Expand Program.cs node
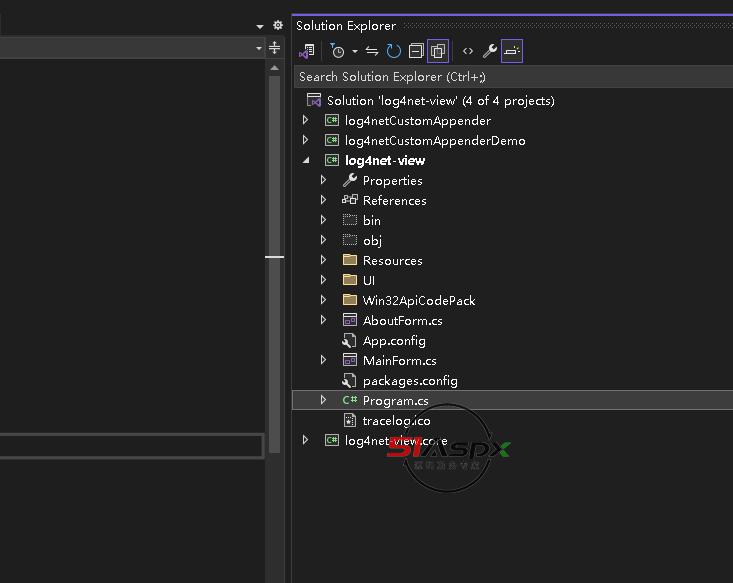 click(323, 400)
